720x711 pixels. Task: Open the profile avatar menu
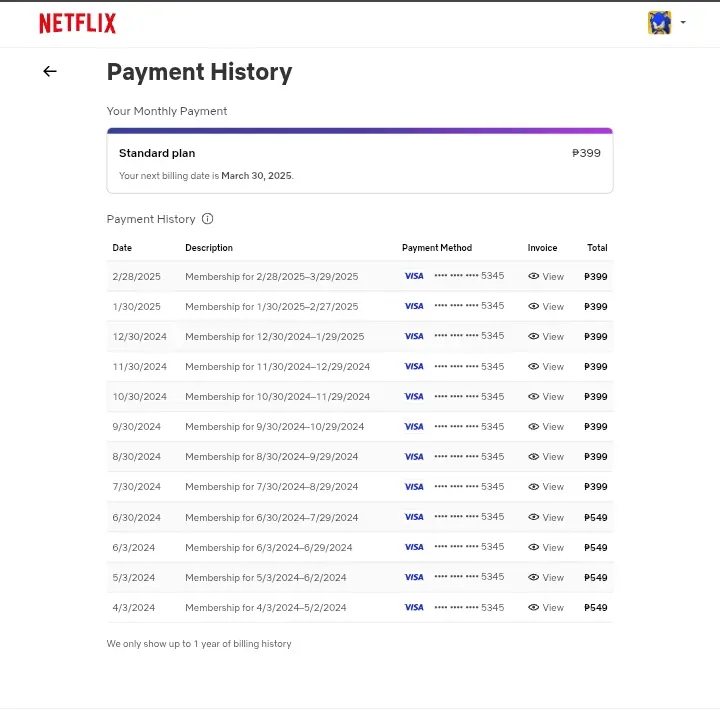[659, 23]
